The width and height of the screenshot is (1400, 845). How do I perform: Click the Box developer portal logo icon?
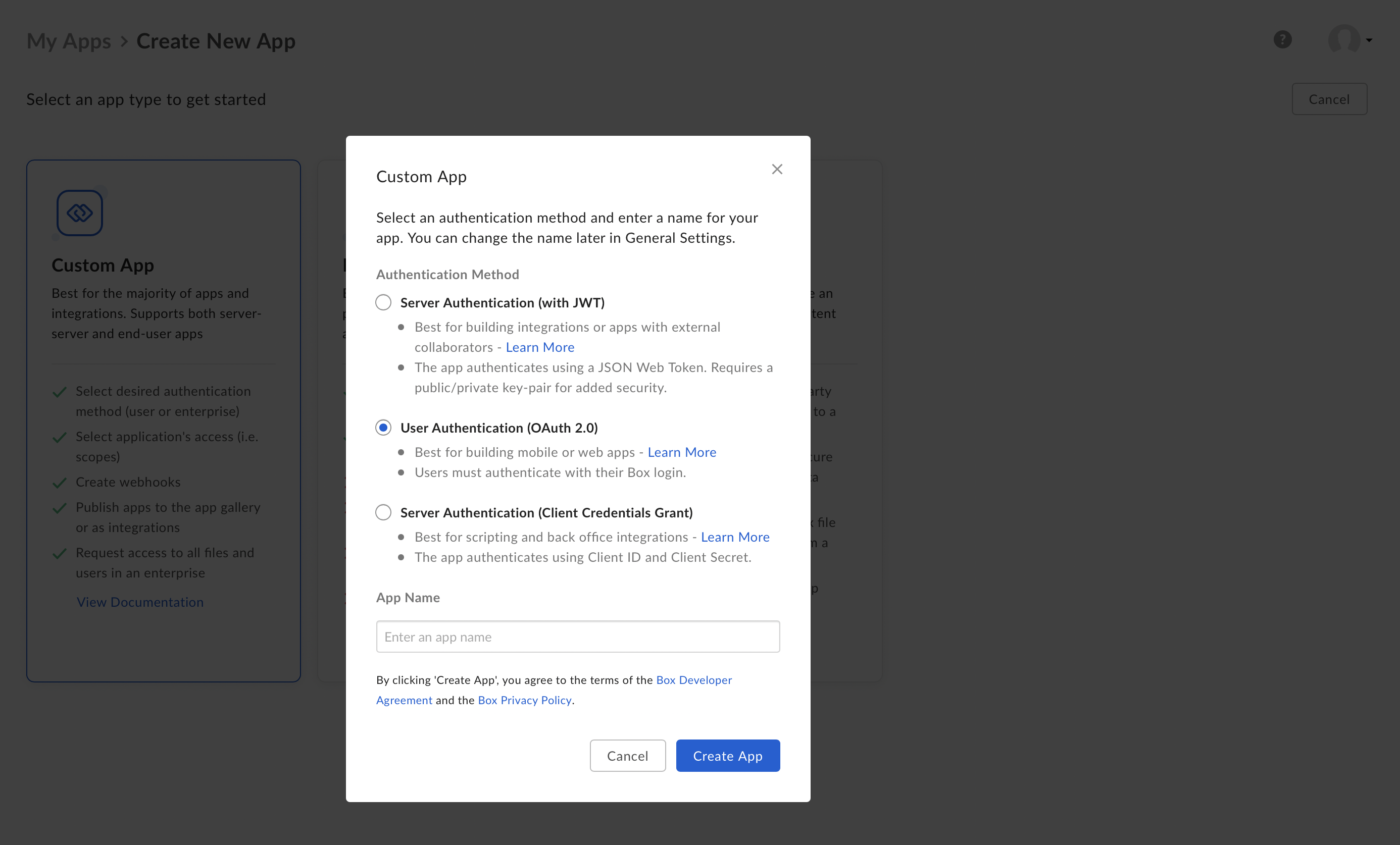80,213
